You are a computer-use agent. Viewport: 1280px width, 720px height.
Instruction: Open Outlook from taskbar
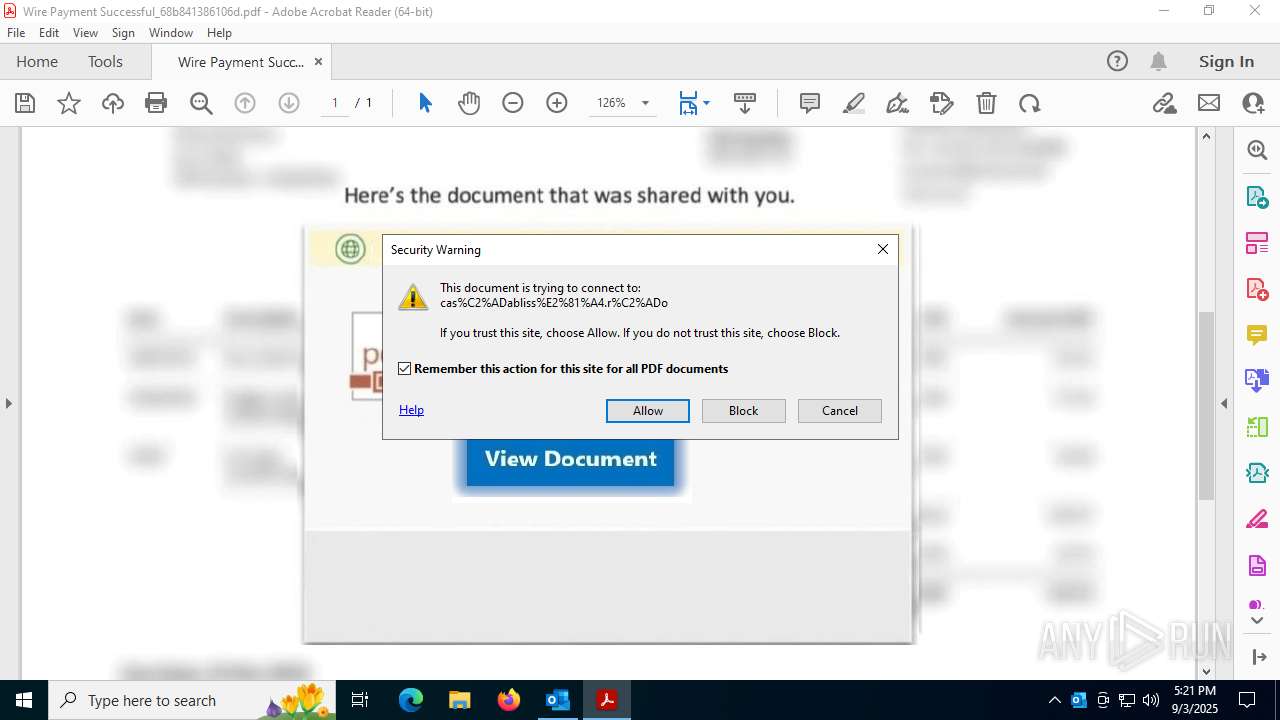coord(557,700)
